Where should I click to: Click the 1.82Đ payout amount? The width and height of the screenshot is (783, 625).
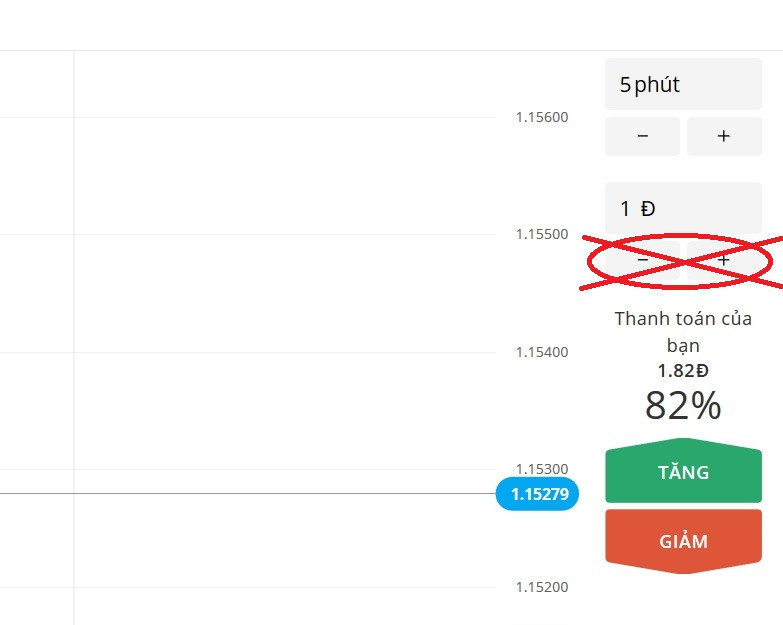[x=683, y=371]
